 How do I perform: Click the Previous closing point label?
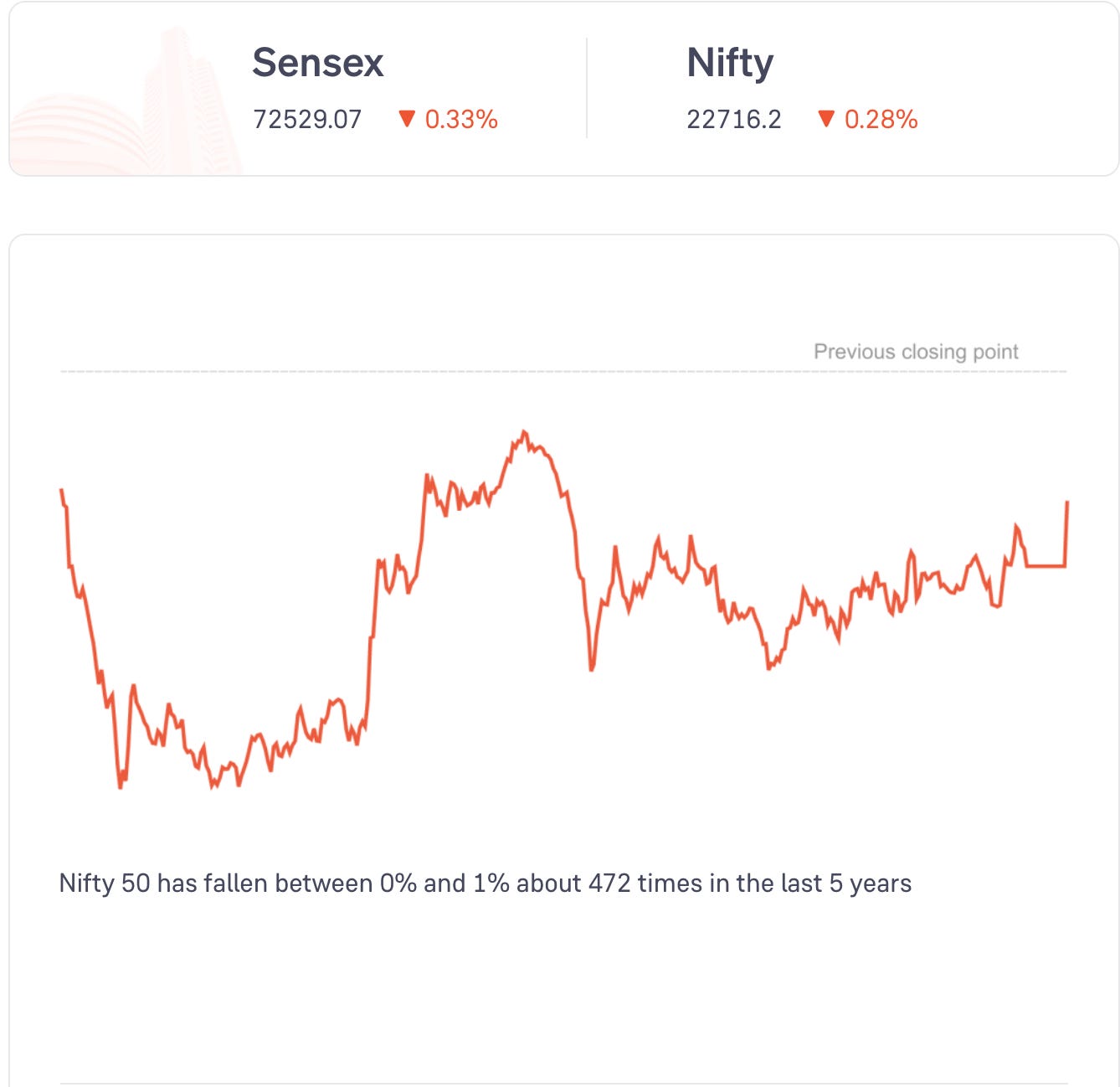pos(916,352)
